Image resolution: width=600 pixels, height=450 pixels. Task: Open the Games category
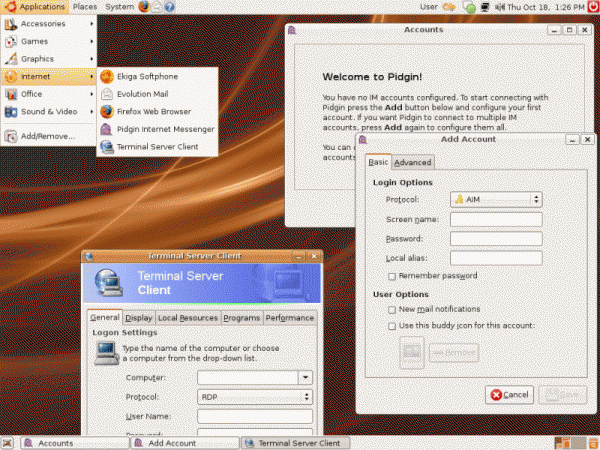[49, 41]
